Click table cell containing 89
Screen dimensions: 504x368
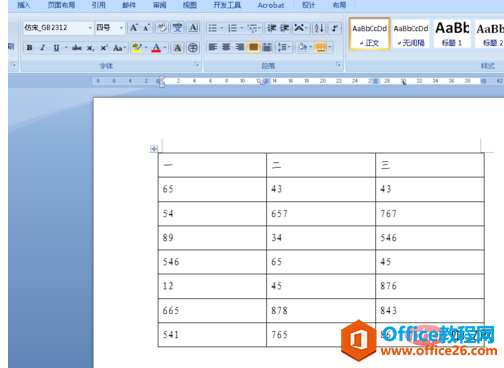click(x=212, y=238)
